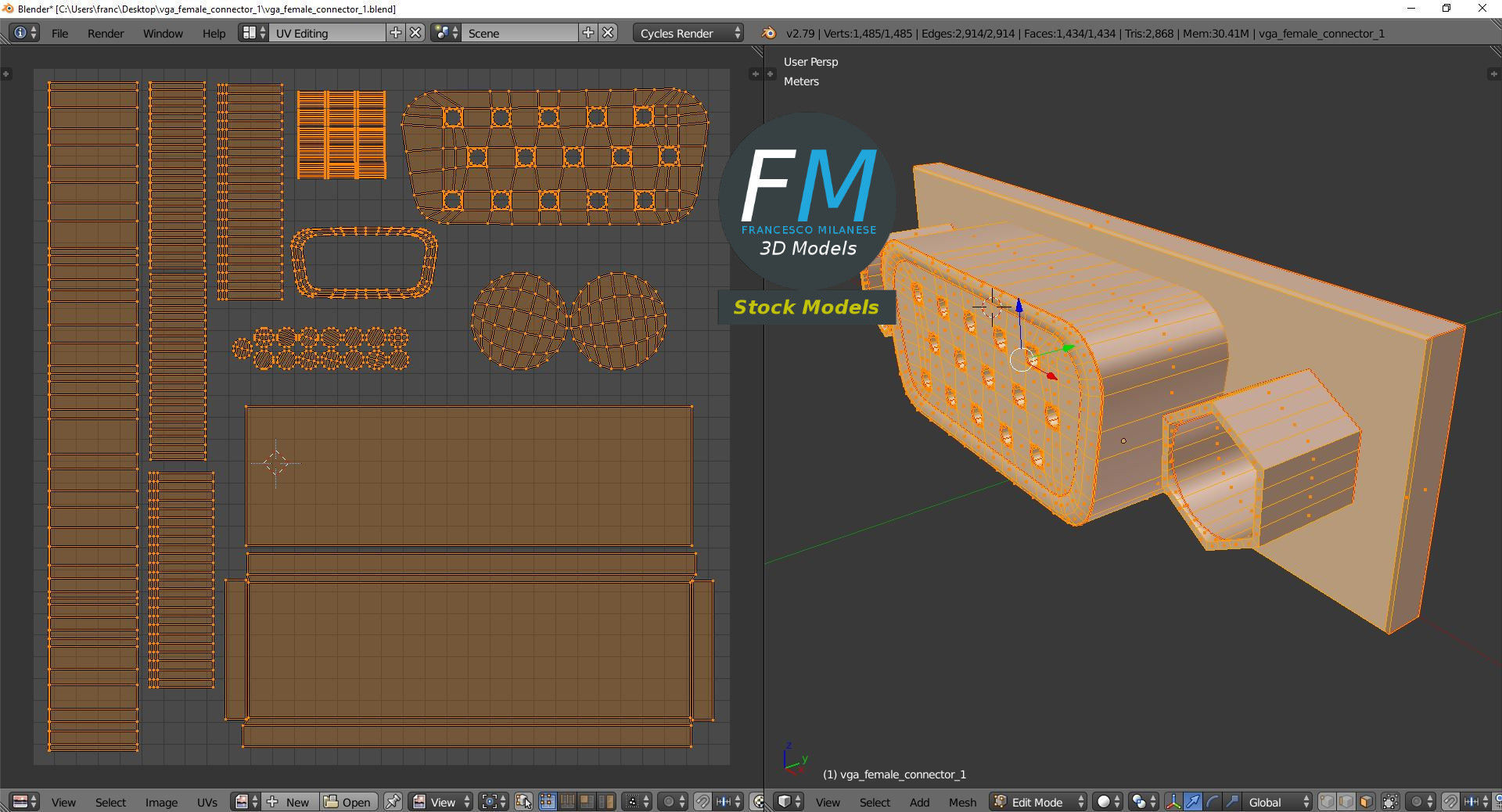Add a new scene
1502x812 pixels.
pyautogui.click(x=588, y=33)
